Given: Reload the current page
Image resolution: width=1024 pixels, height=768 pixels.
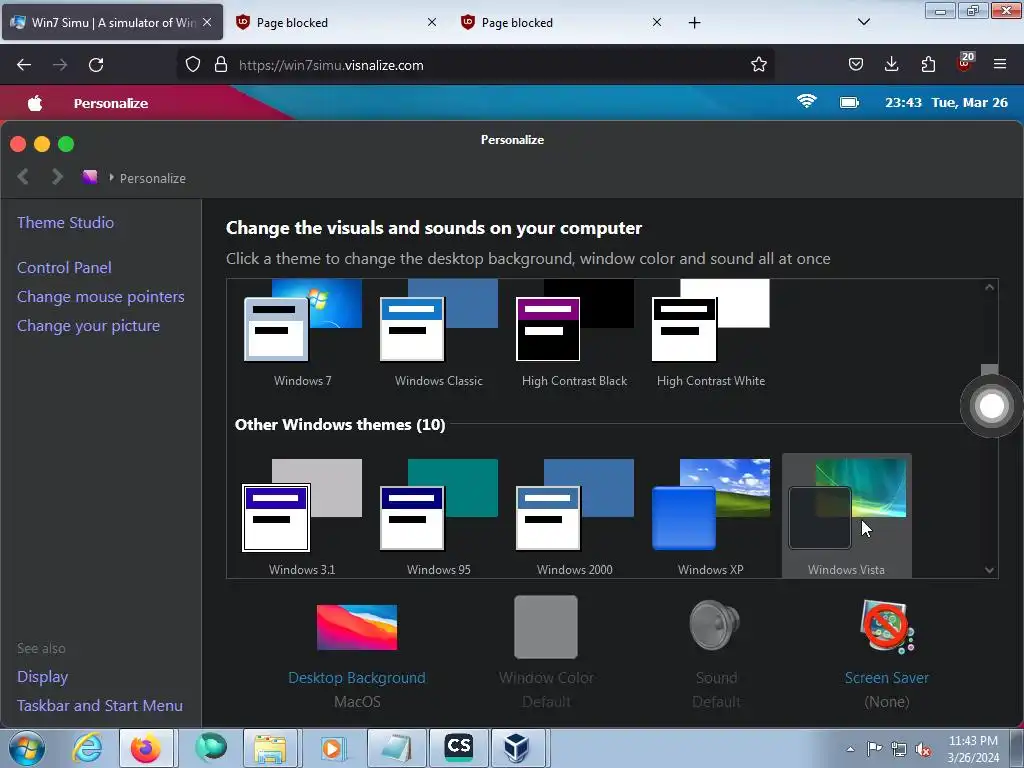Looking at the screenshot, I should click(x=96, y=65).
